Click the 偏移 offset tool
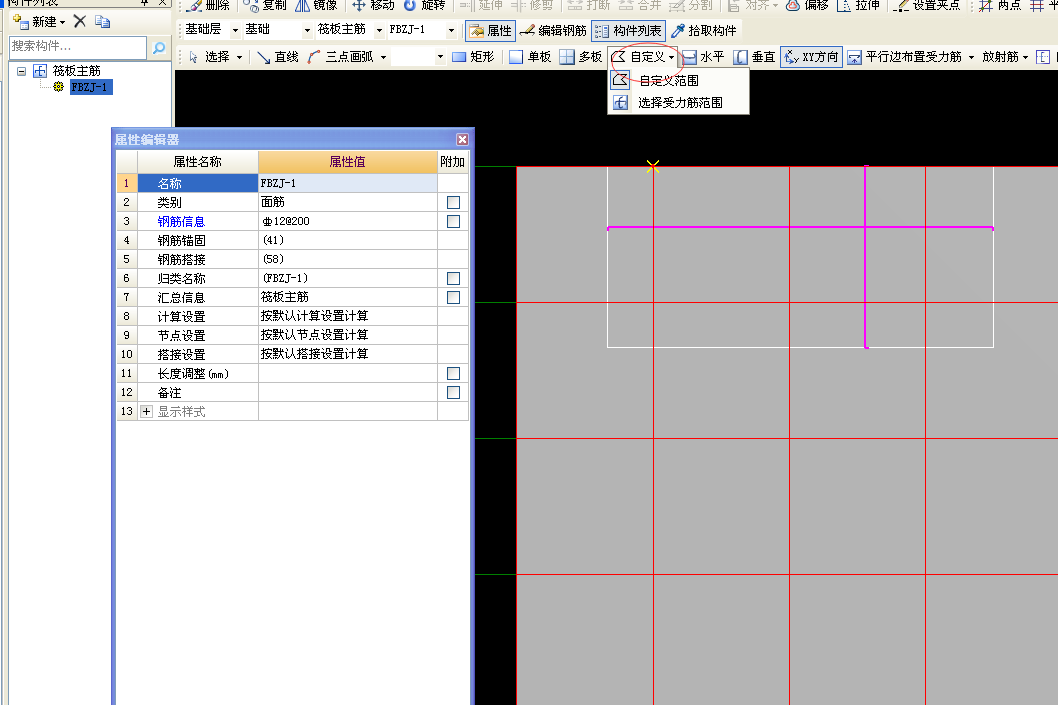1058x705 pixels. tap(807, 5)
